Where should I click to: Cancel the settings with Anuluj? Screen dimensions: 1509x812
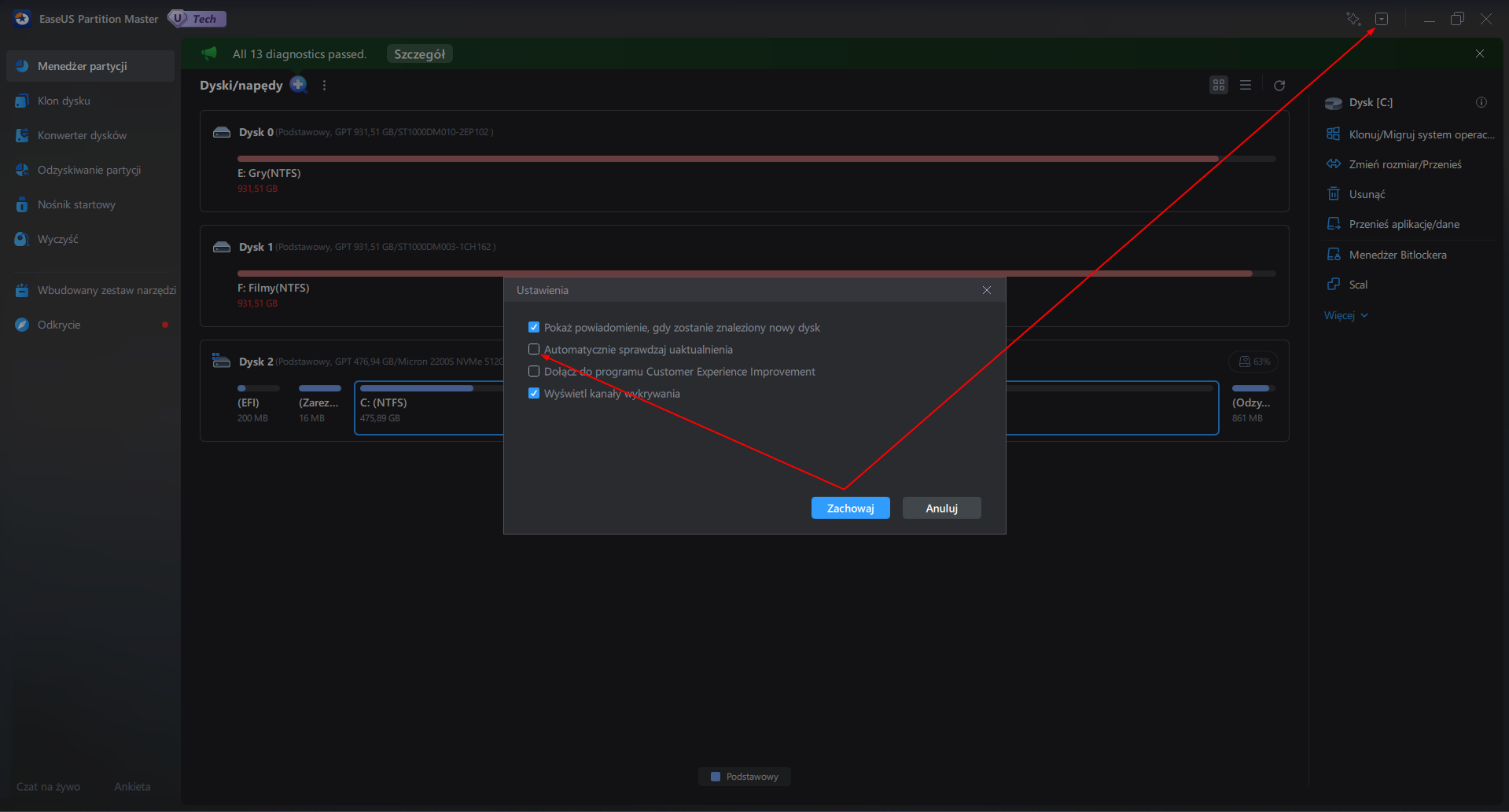(x=942, y=508)
